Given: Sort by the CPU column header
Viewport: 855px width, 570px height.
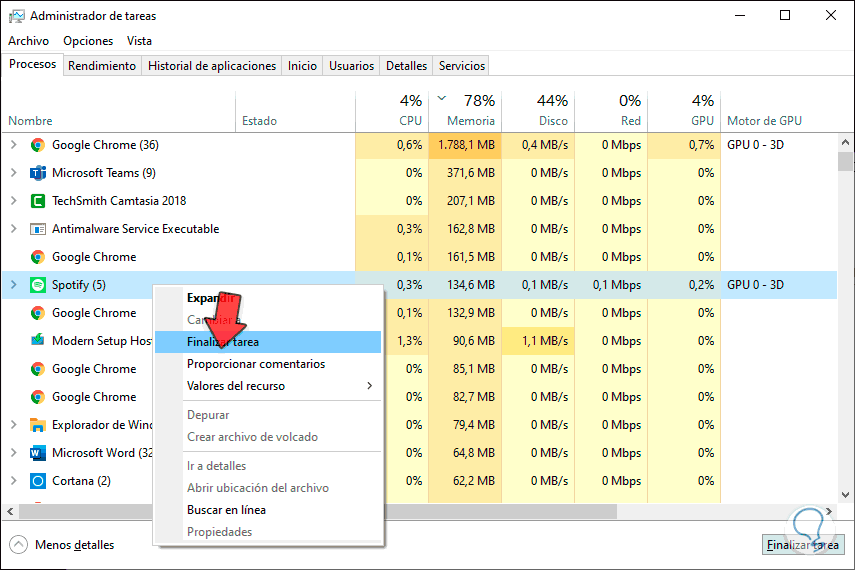Looking at the screenshot, I should click(392, 112).
